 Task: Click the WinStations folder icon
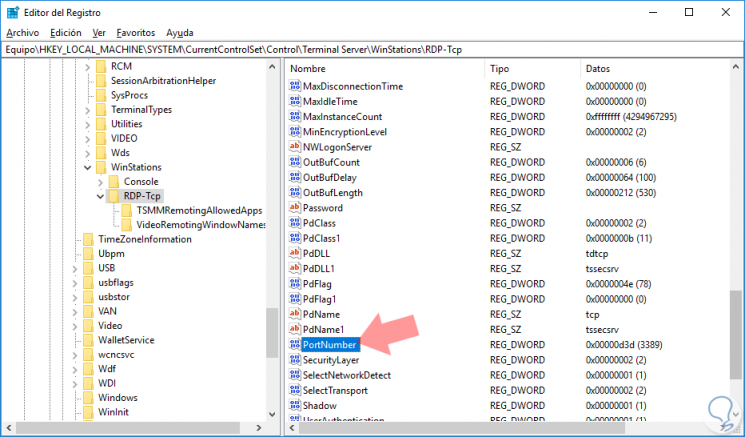[x=101, y=167]
